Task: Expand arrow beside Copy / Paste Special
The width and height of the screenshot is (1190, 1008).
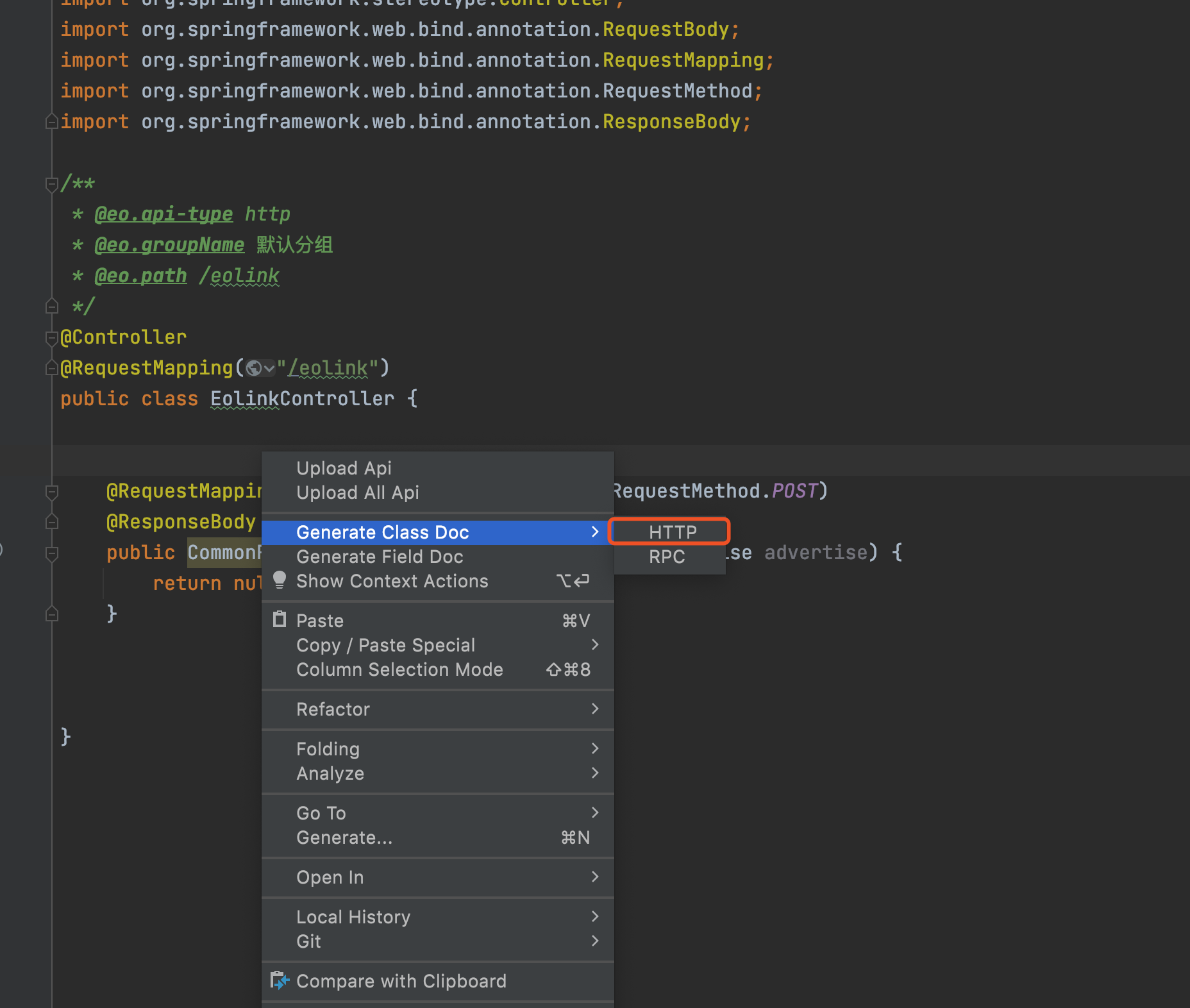Action: coord(595,644)
